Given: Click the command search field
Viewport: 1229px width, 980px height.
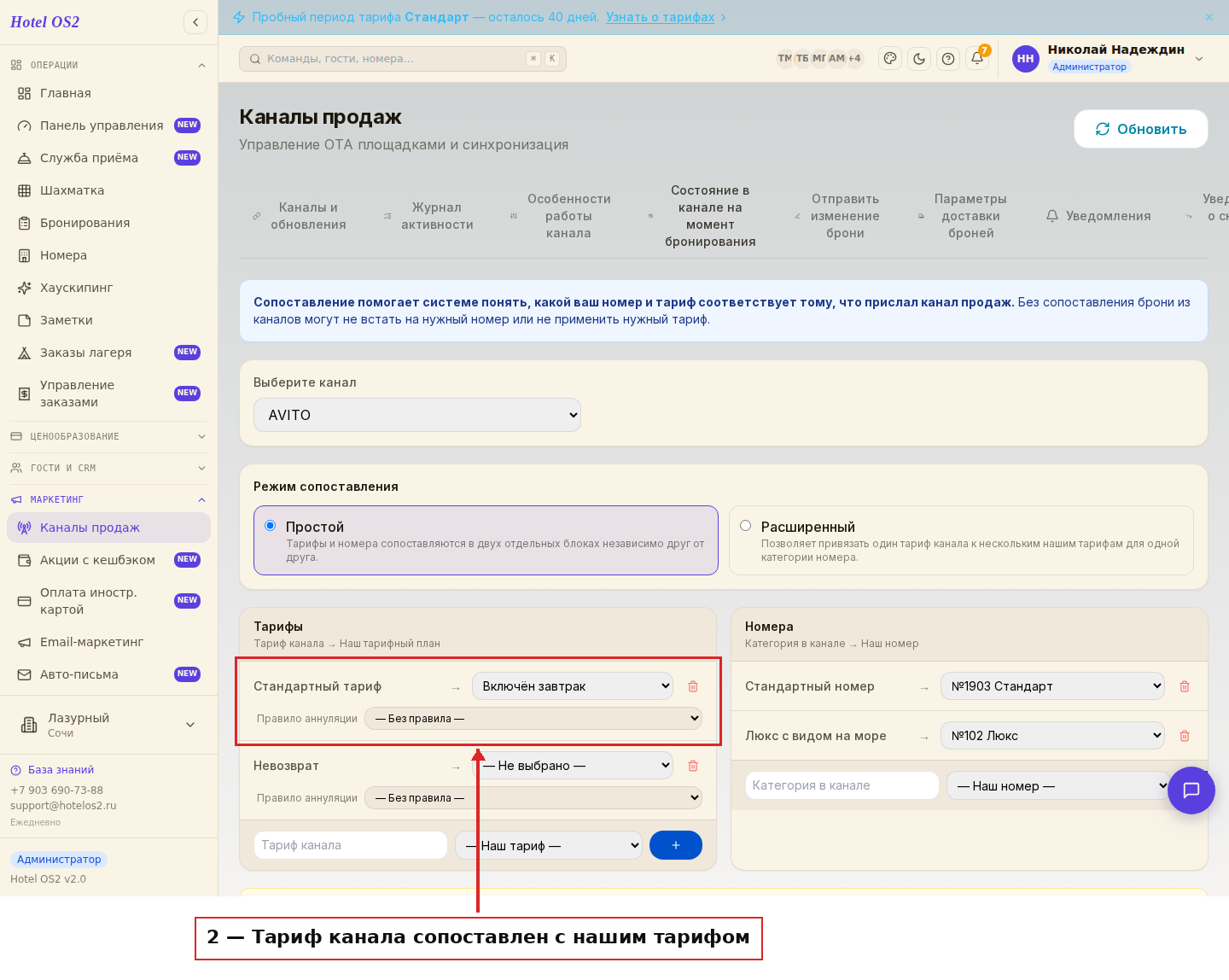Looking at the screenshot, I should pos(403,59).
